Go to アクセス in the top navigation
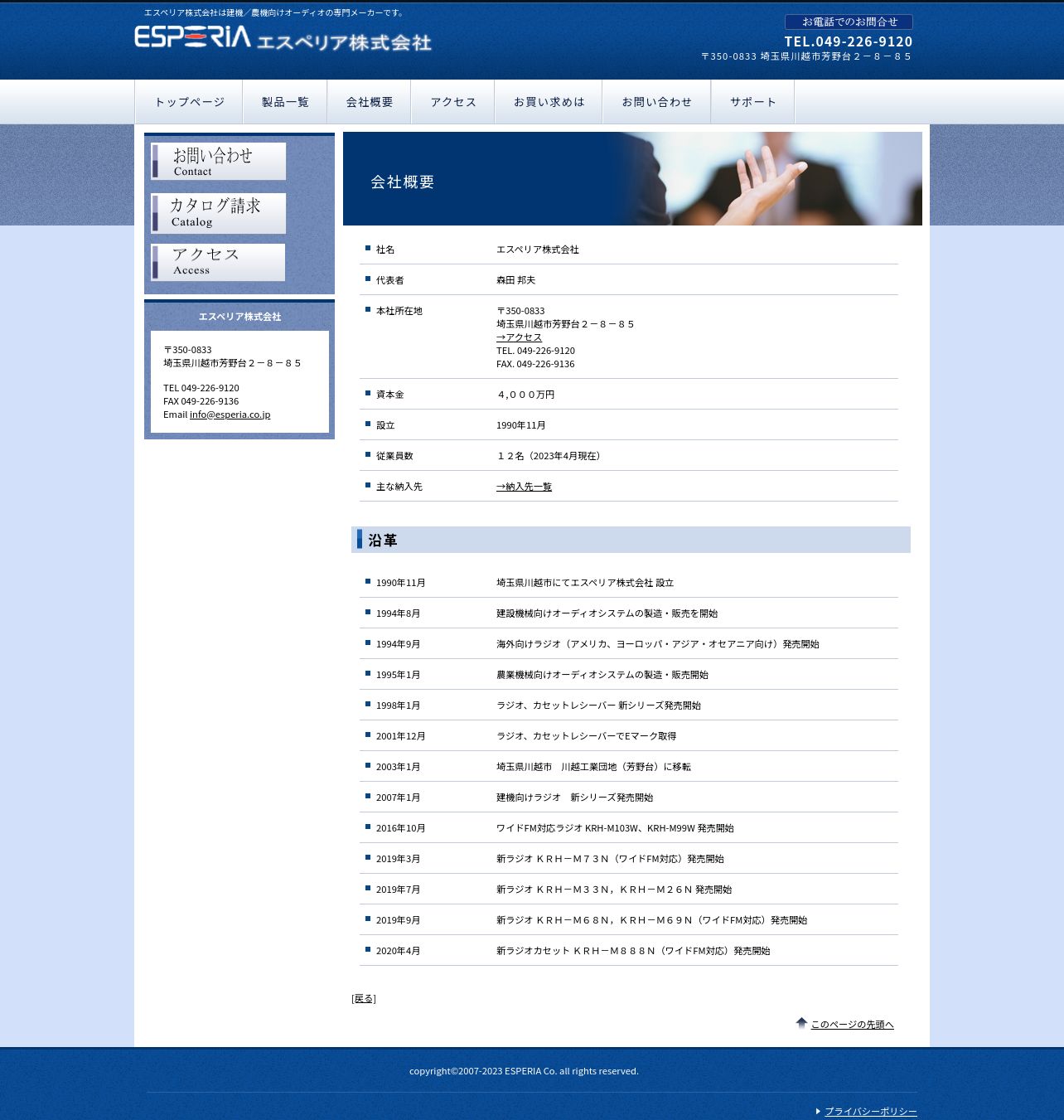The image size is (1064, 1120). tap(453, 102)
